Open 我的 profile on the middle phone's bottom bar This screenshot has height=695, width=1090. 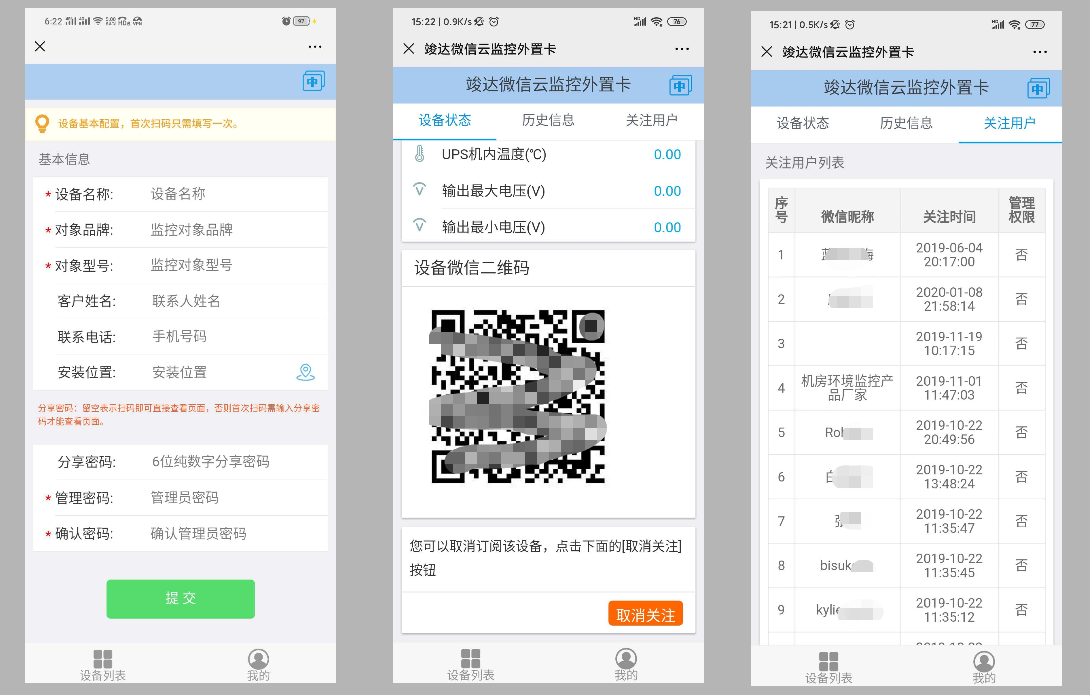626,665
